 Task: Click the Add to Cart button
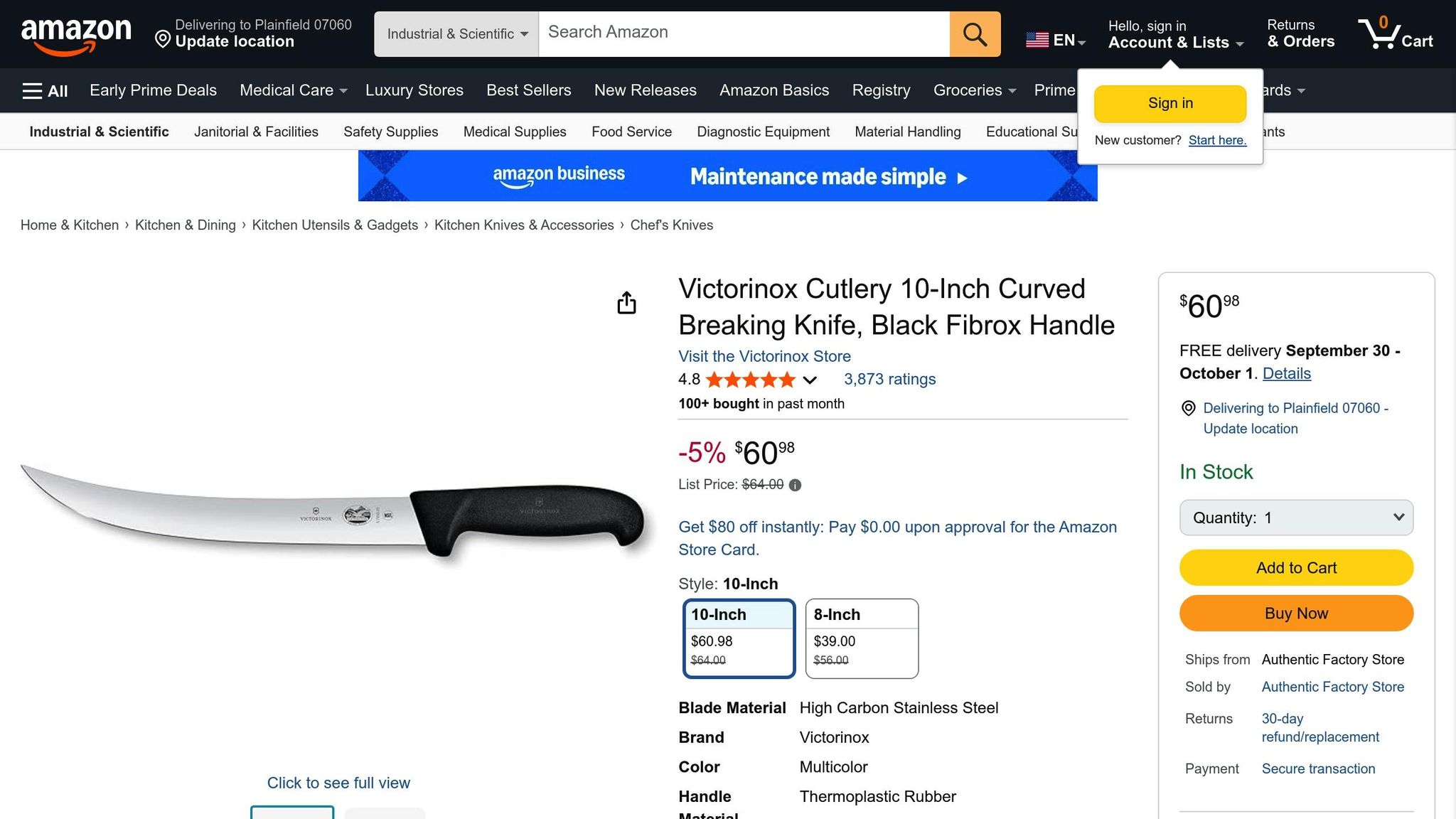pos(1295,567)
